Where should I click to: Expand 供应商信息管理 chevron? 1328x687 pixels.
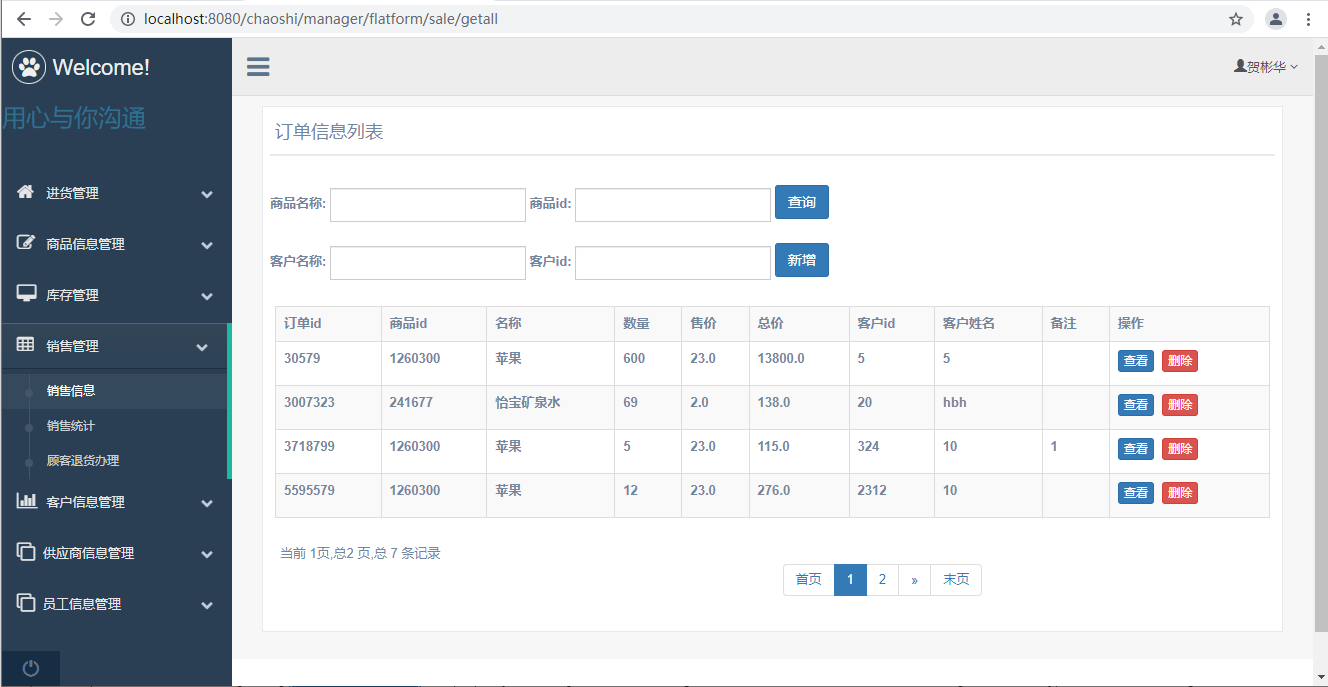(207, 554)
